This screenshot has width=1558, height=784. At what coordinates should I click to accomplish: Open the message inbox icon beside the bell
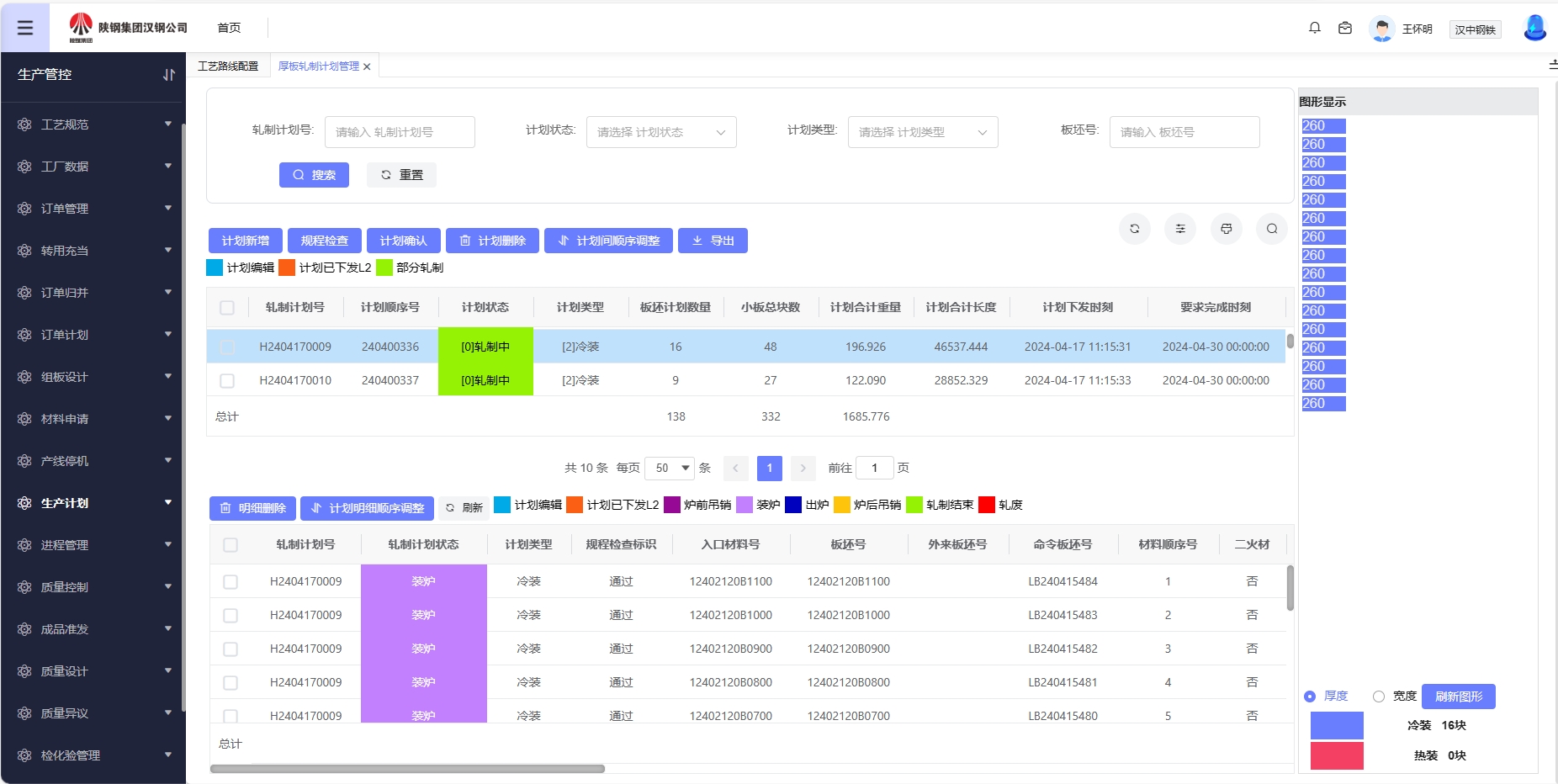[1344, 27]
